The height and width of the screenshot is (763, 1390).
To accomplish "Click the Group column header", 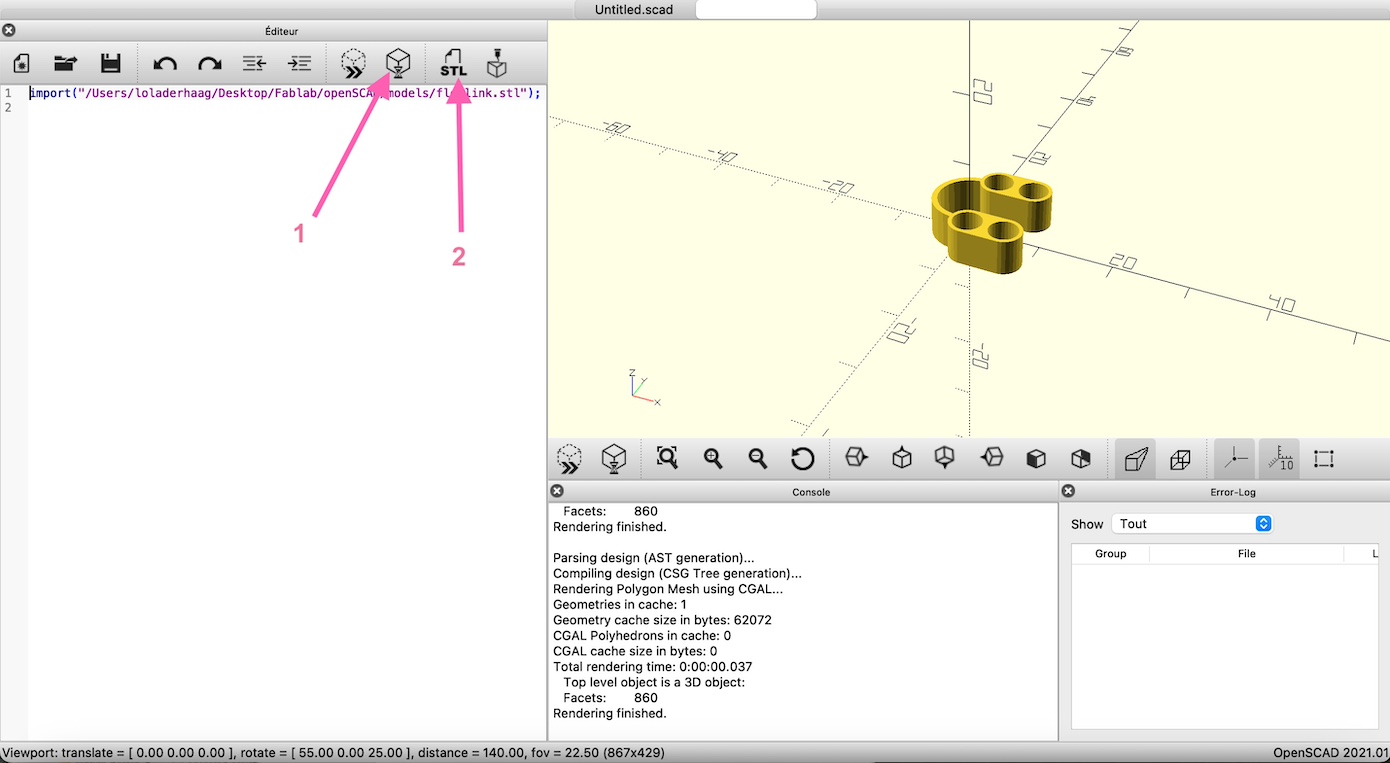I will click(1110, 553).
